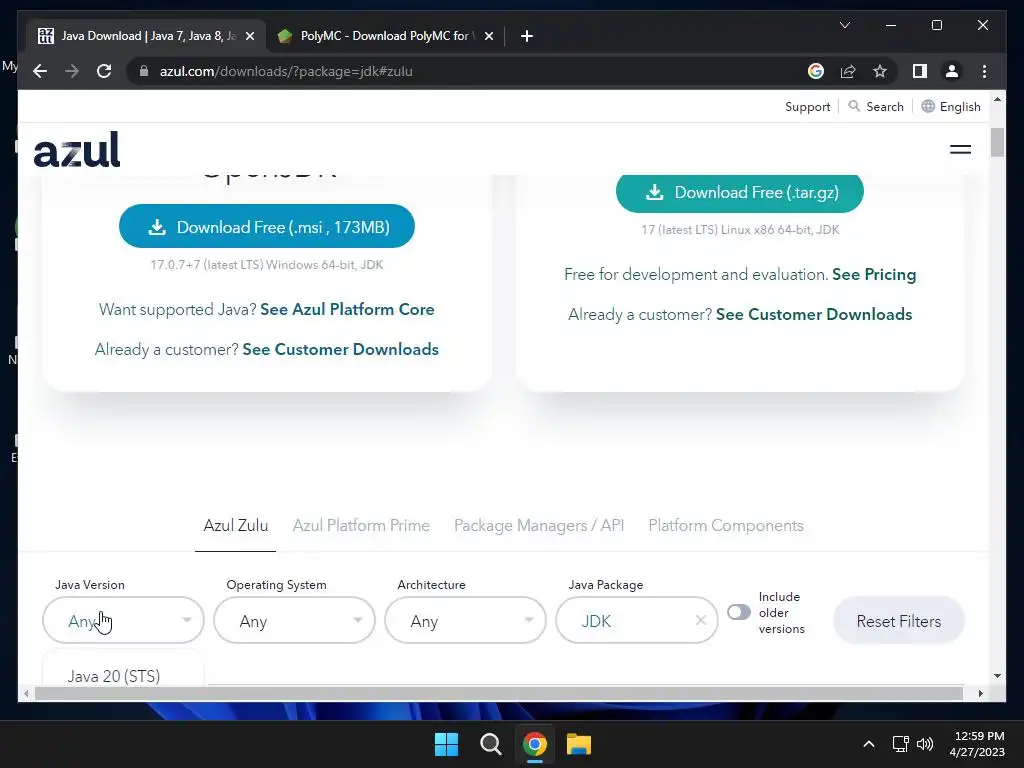The height and width of the screenshot is (768, 1024).
Task: Open a new browser tab
Action: click(x=527, y=36)
